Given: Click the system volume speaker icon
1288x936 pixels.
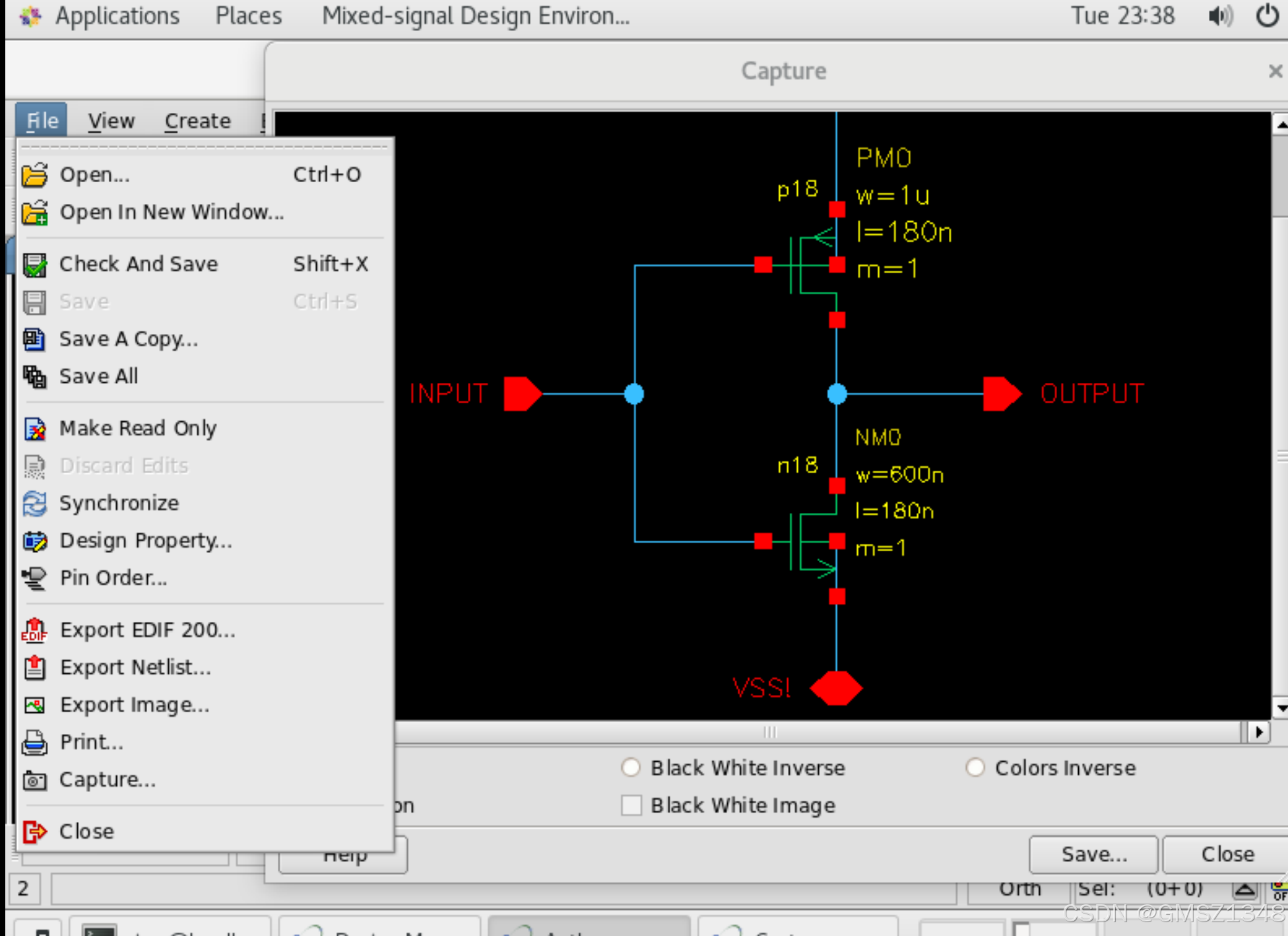Looking at the screenshot, I should [1219, 16].
